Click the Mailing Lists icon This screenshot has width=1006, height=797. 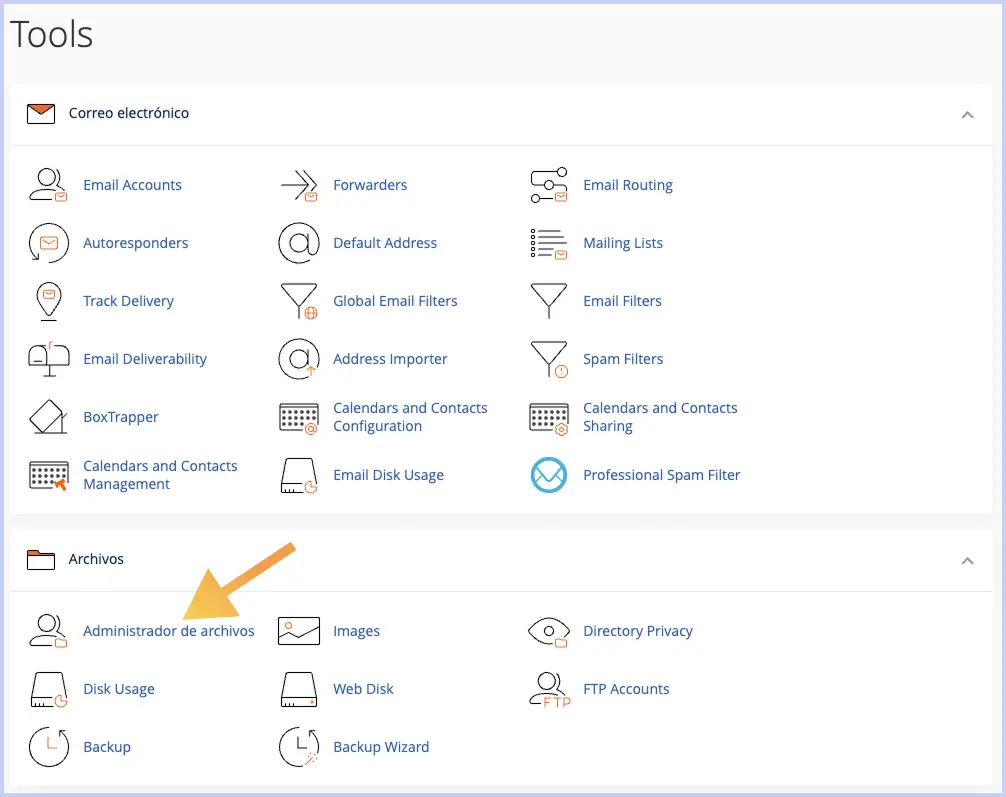(548, 243)
